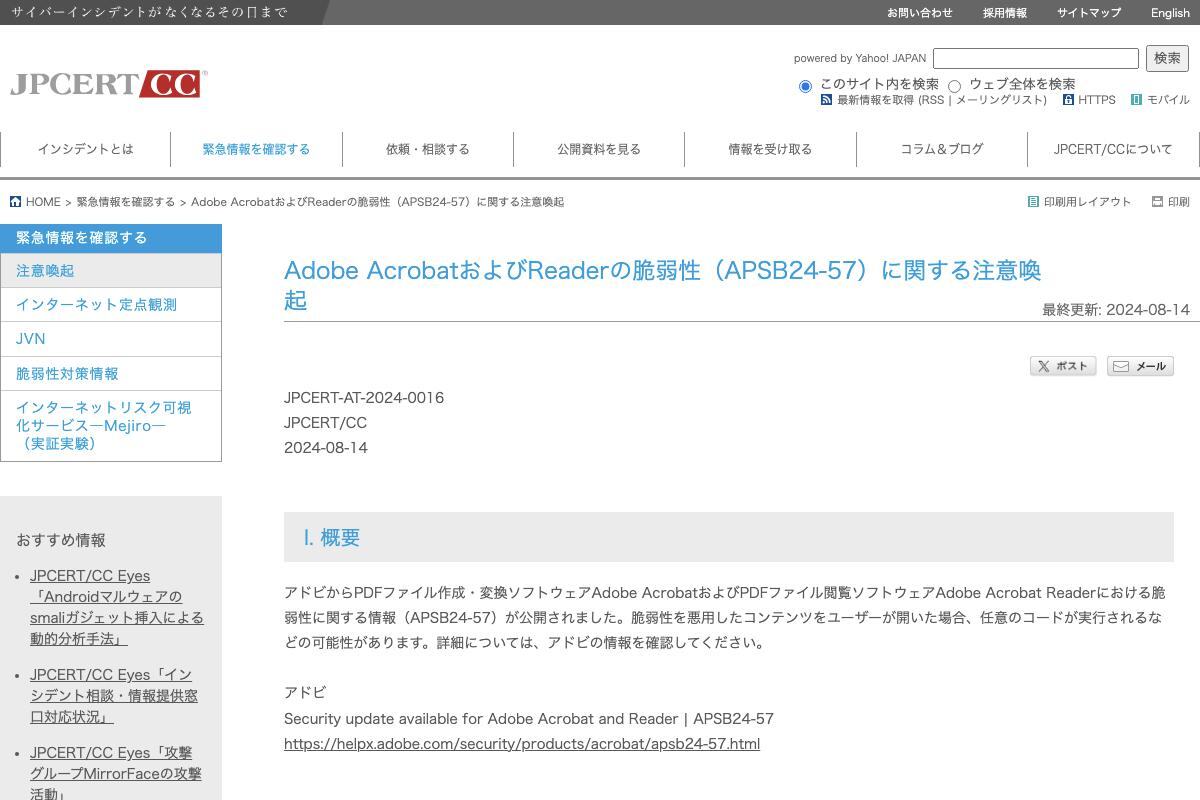Viewport: 1200px width, 800px height.
Task: Open Mejiro インターネットリスク可視化サービス sidebar link
Action: click(111, 426)
